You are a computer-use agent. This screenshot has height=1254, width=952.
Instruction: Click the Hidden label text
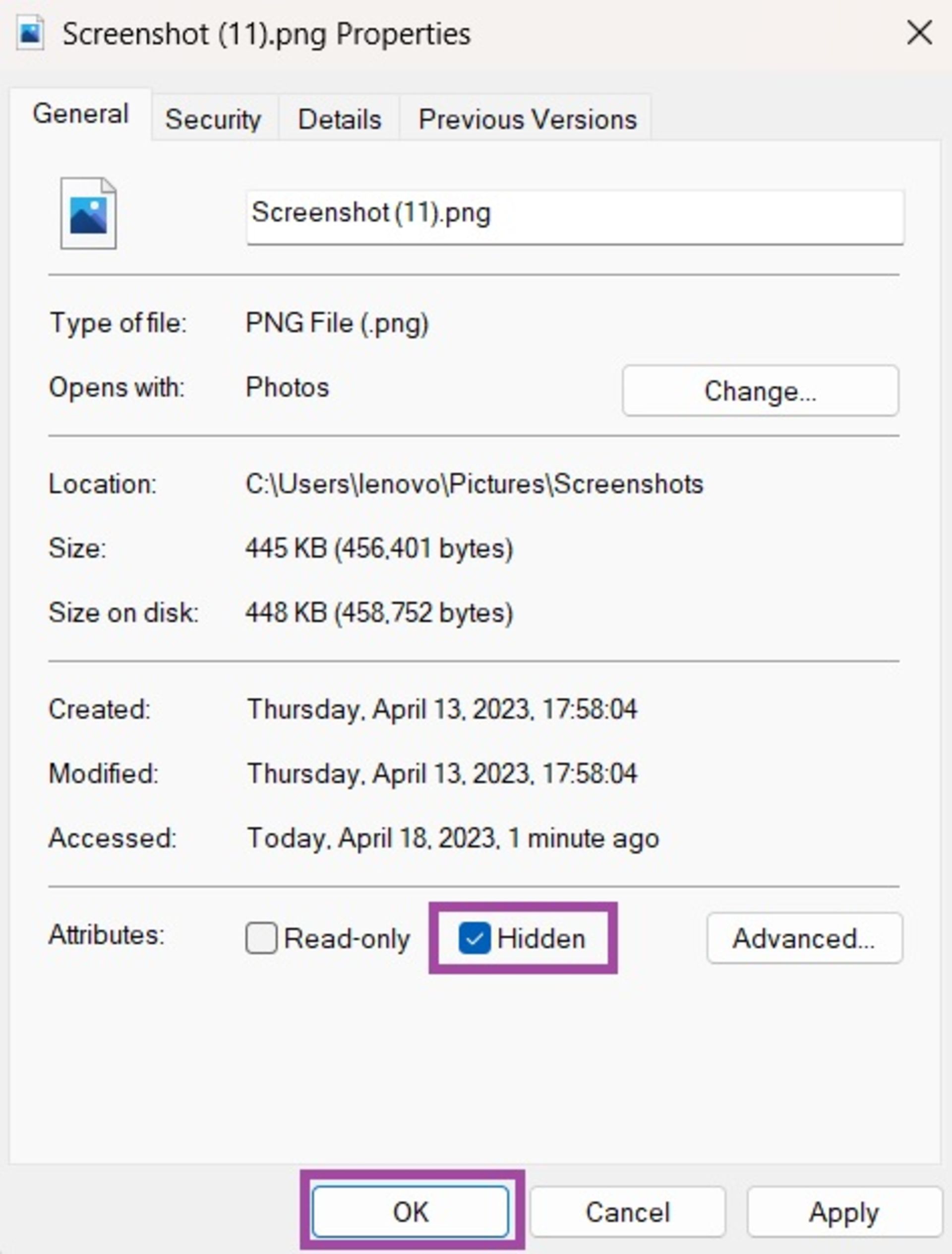tap(541, 939)
